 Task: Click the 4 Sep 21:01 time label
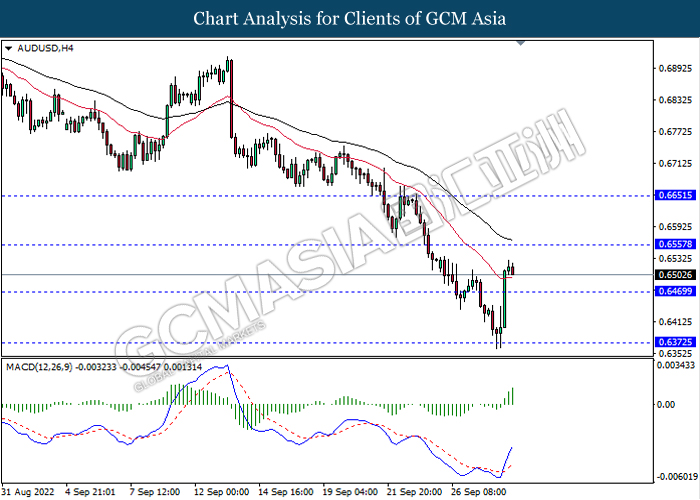[90, 492]
